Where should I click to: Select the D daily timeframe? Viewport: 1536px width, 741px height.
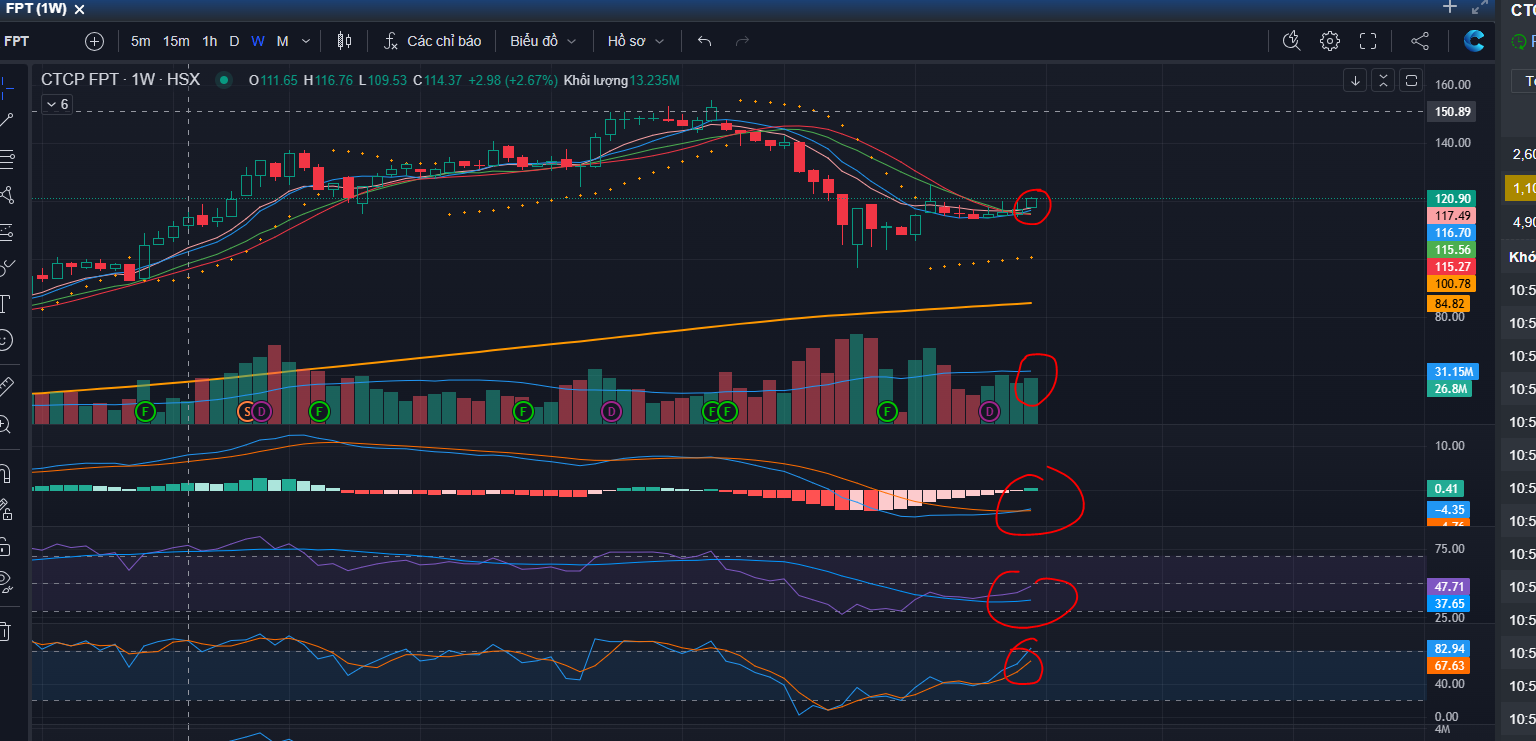click(x=234, y=41)
